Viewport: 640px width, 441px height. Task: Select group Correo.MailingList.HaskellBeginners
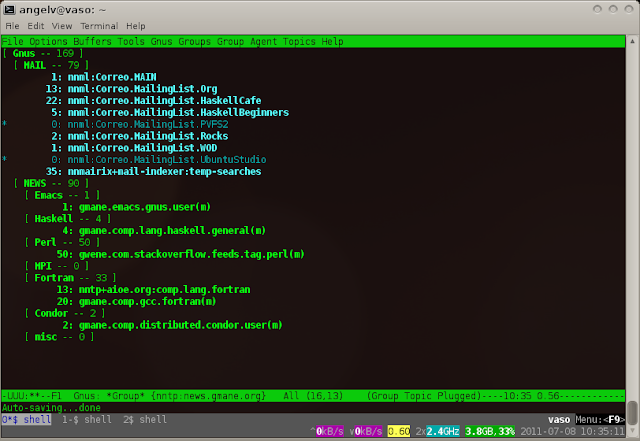[178, 113]
